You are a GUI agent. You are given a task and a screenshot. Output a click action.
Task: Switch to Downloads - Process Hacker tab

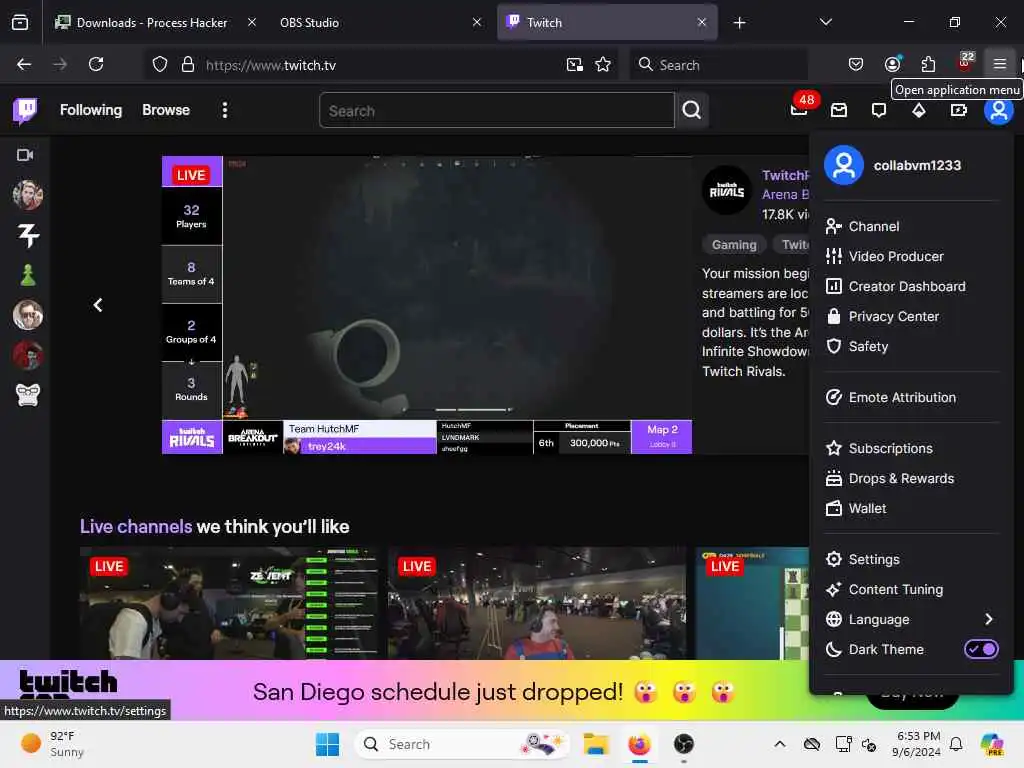click(152, 22)
